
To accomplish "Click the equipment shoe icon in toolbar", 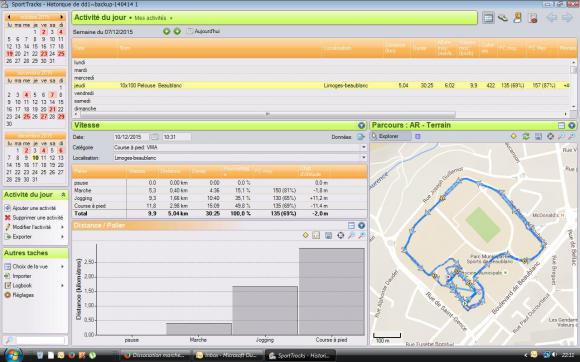I will click(503, 17).
